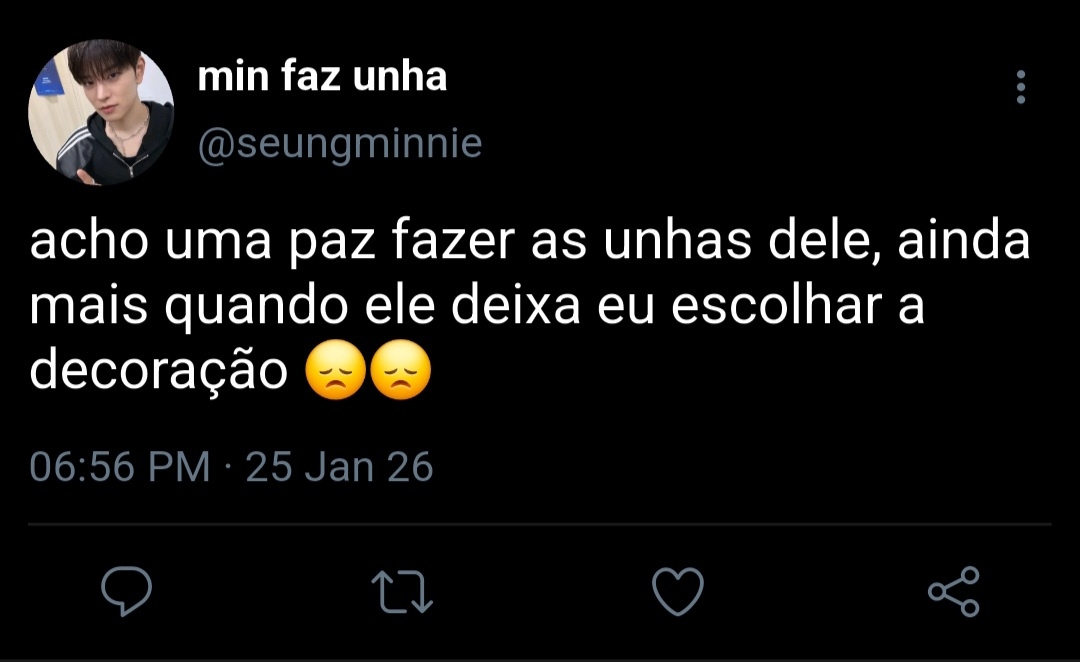Click the second pensive face emoji

point(399,374)
